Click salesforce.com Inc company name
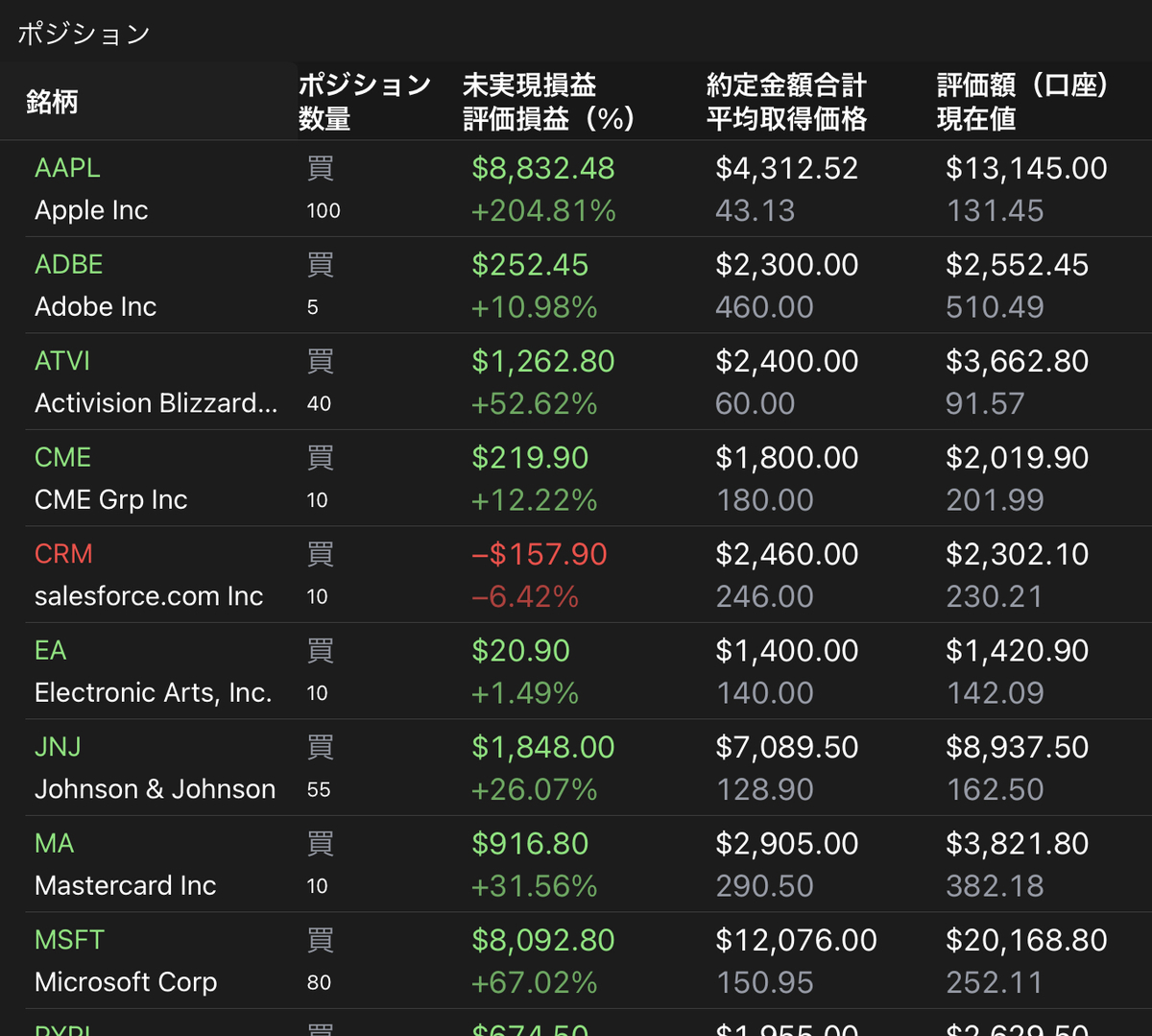 [149, 596]
